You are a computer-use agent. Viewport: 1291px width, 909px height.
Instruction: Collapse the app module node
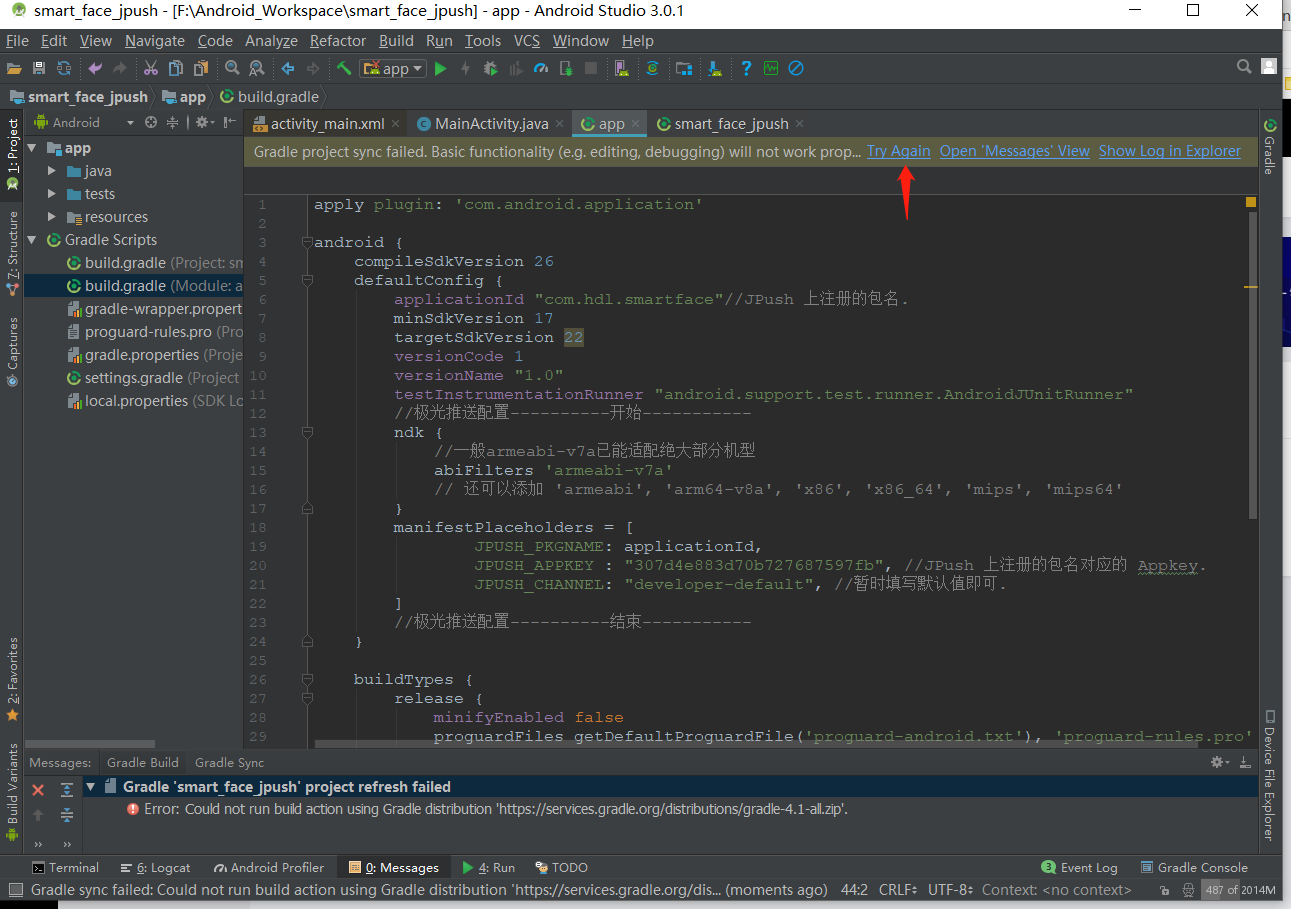[32, 148]
